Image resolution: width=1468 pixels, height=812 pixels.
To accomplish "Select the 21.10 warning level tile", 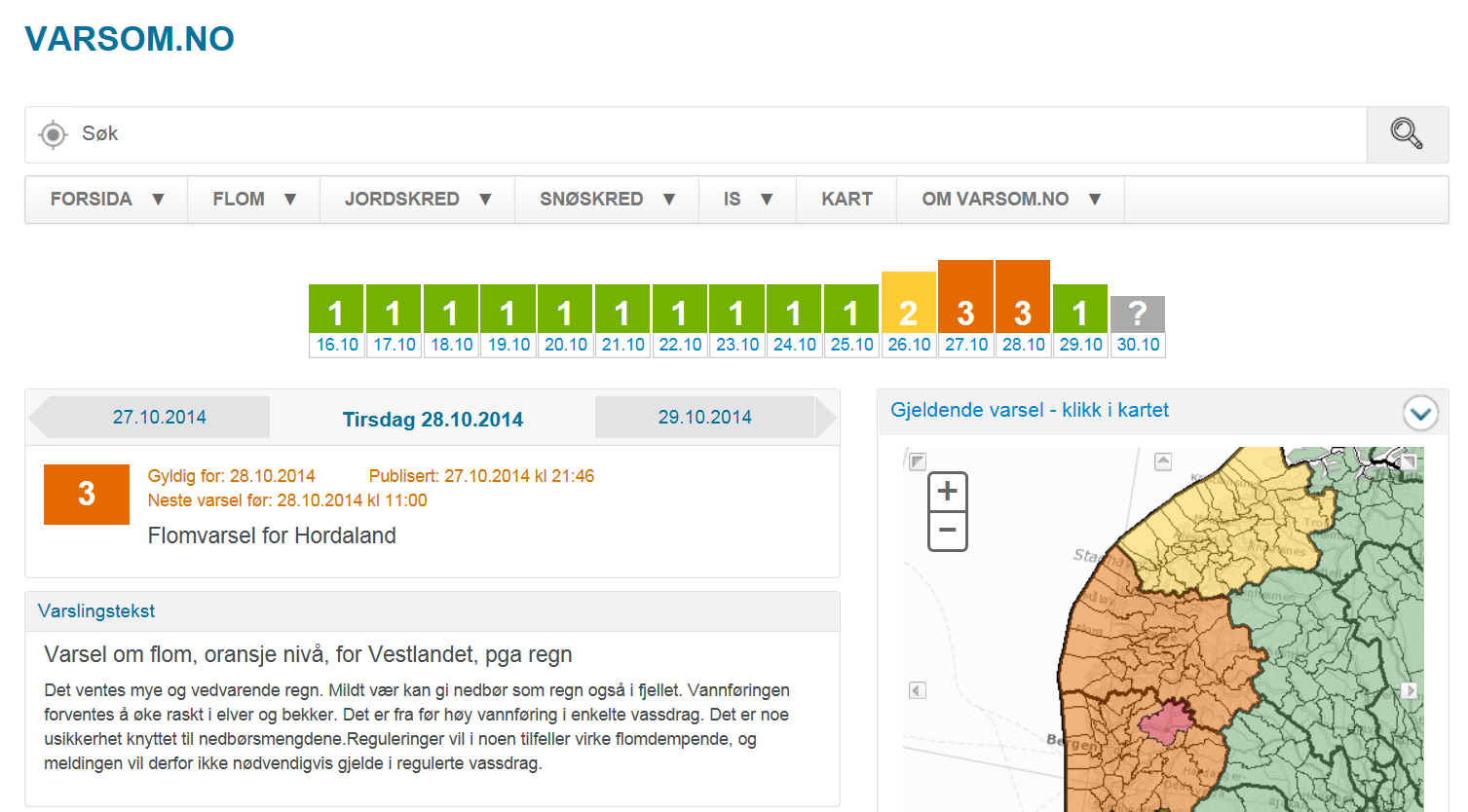I will coord(622,321).
